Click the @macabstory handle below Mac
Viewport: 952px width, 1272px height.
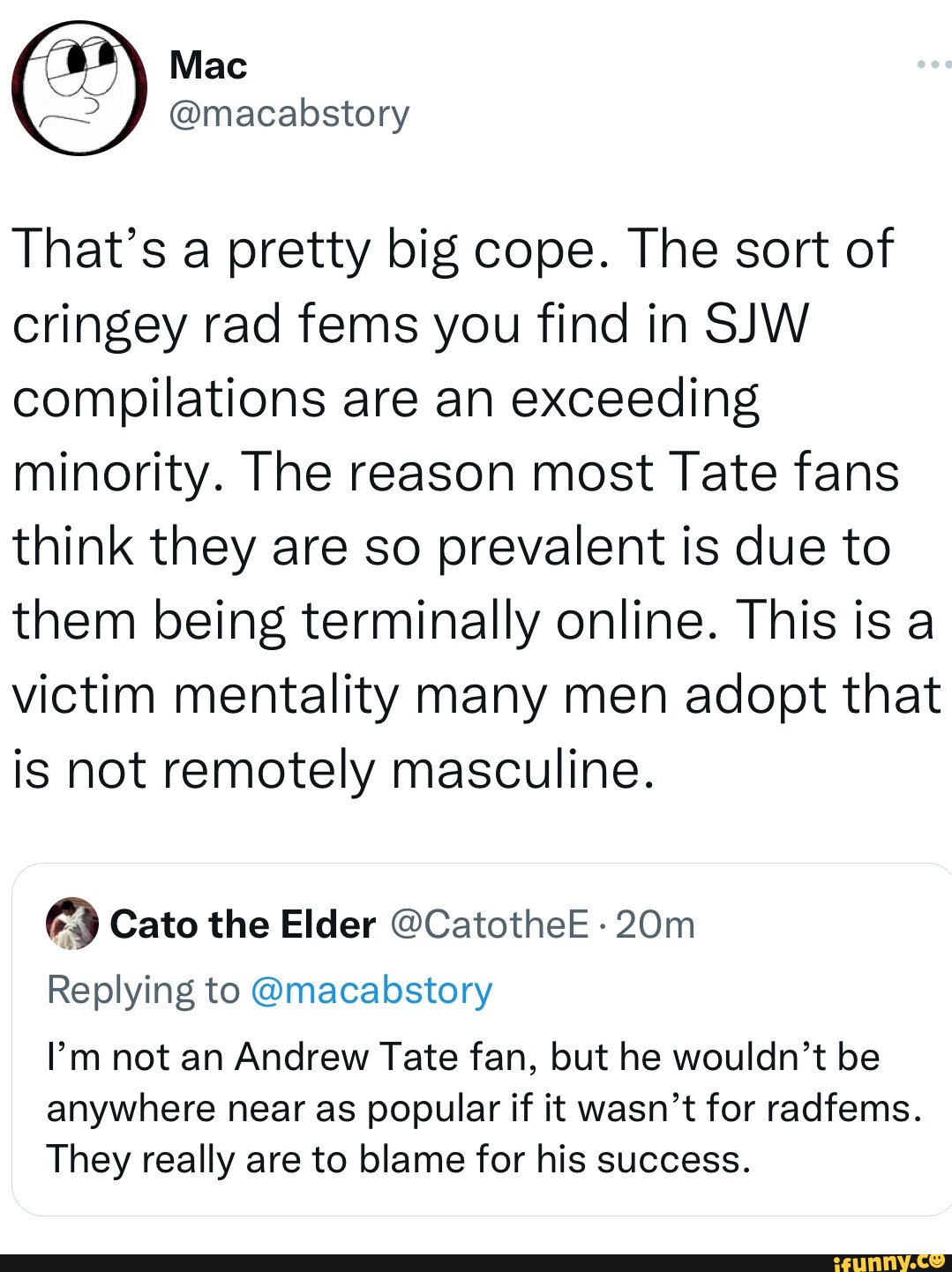pyautogui.click(x=289, y=113)
